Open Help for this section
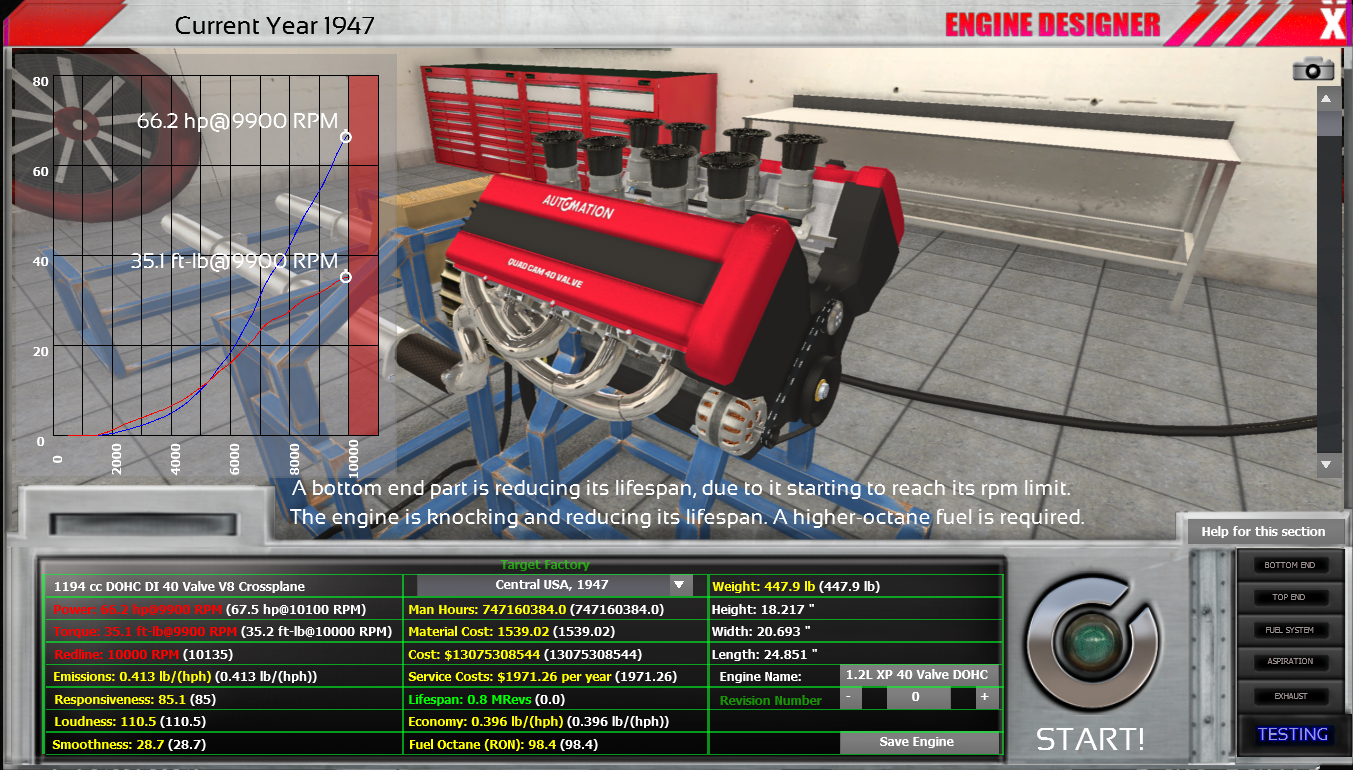Screen dimensions: 1353x770 (1263, 531)
